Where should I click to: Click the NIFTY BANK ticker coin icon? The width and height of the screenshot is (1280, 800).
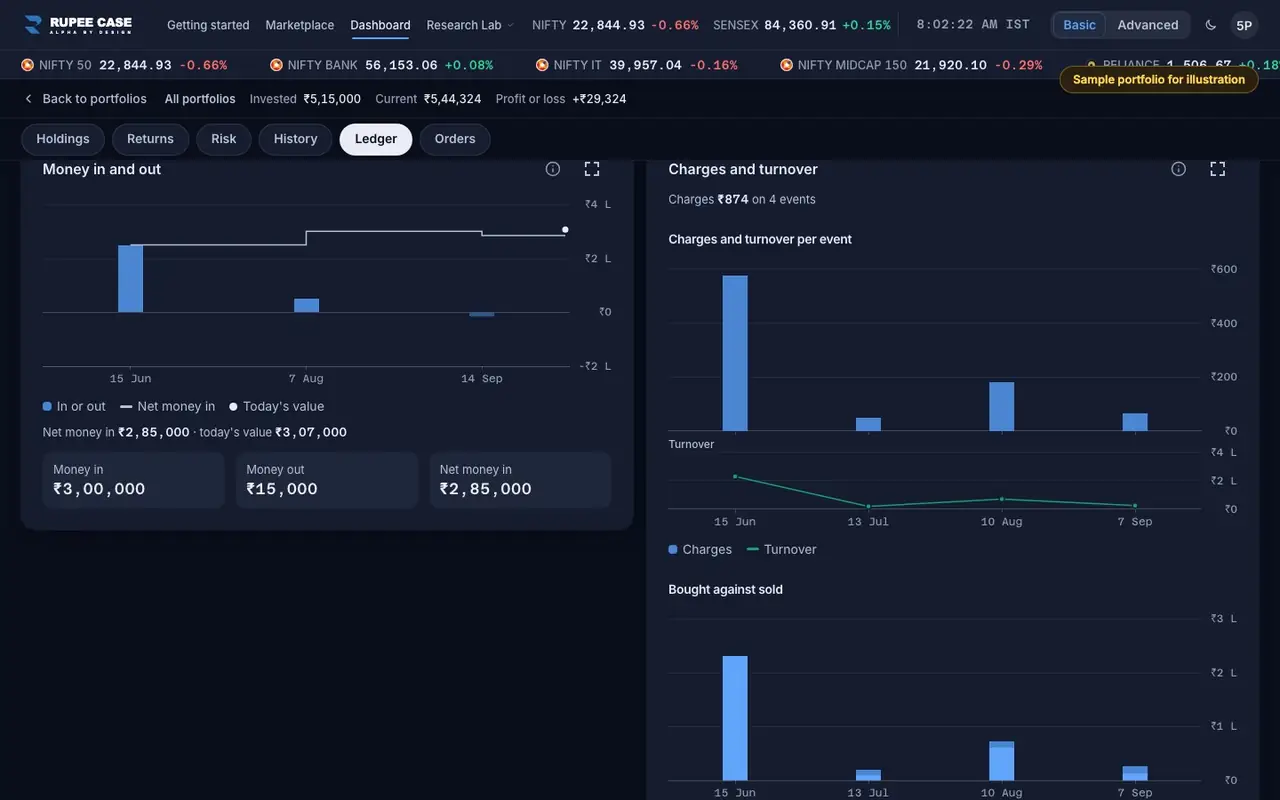(x=277, y=65)
